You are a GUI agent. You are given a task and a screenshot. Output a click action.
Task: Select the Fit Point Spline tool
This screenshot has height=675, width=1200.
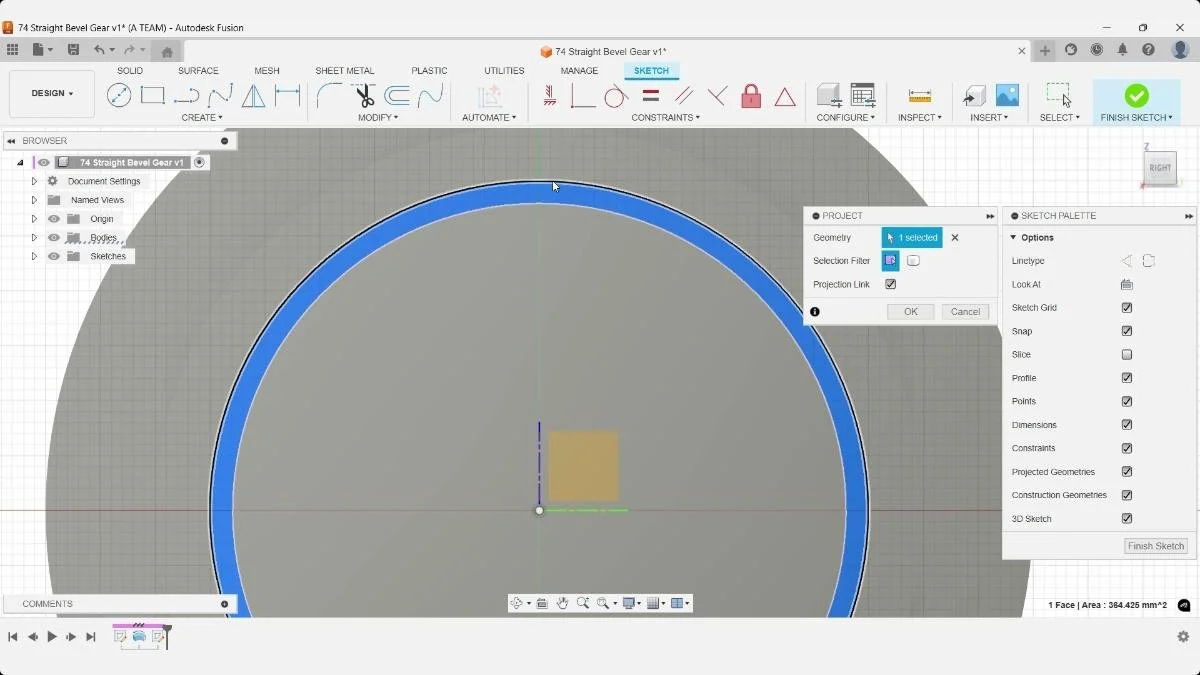pyautogui.click(x=220, y=95)
